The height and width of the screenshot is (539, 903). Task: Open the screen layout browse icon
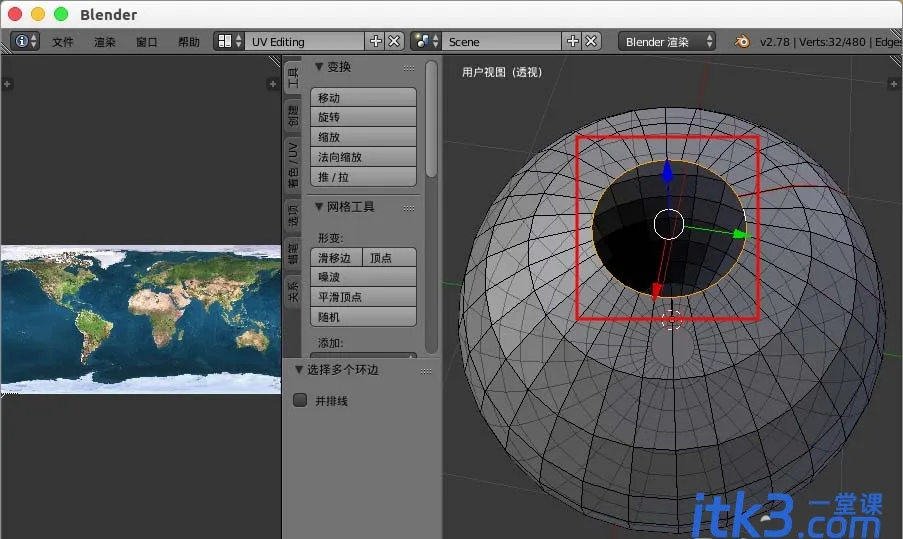[x=229, y=41]
